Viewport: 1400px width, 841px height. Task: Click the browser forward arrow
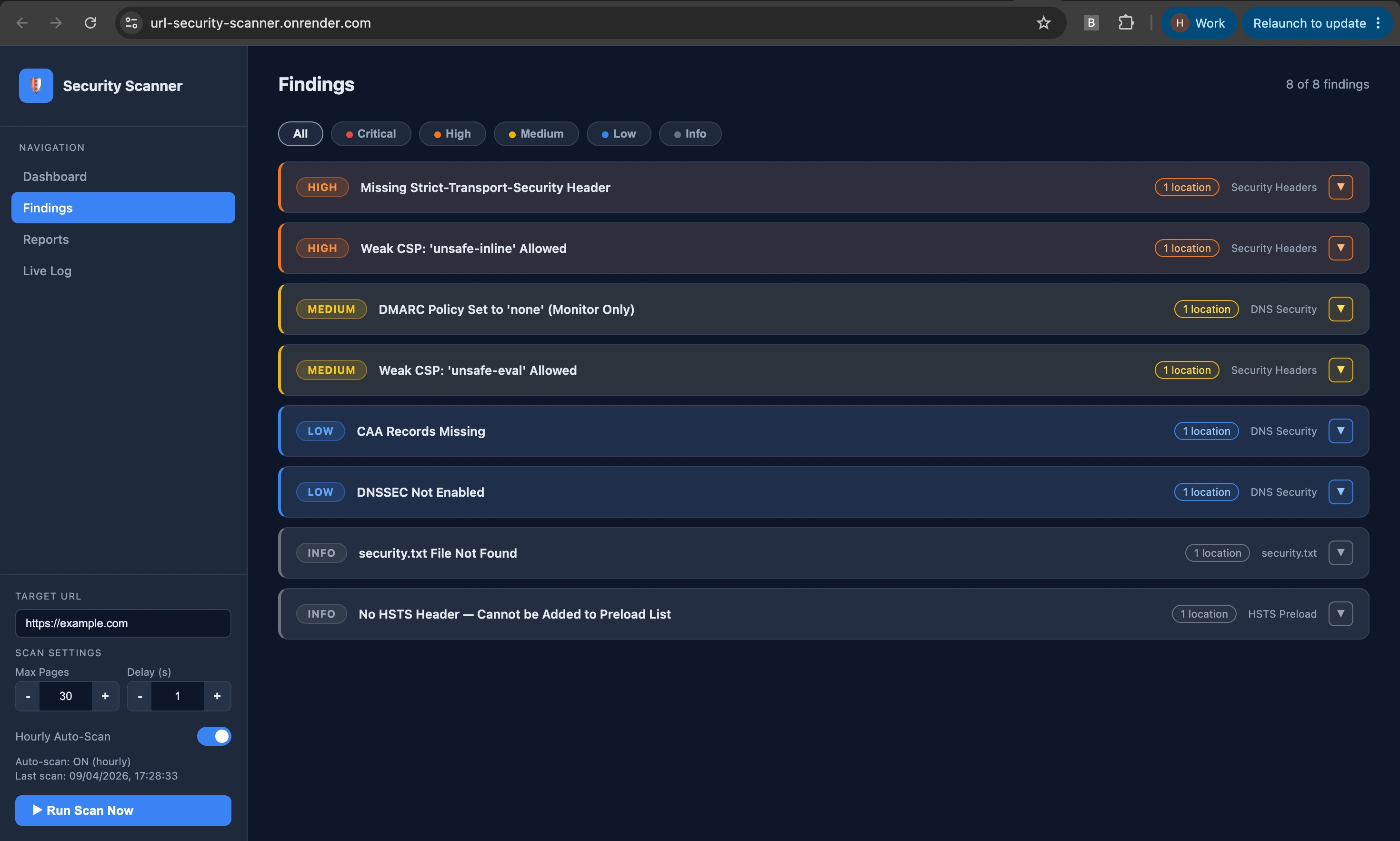(56, 23)
